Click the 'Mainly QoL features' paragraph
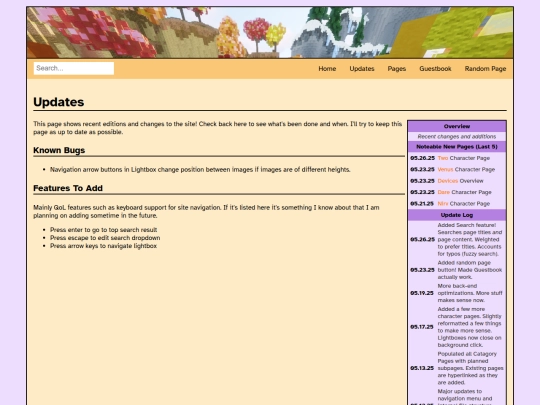 click(206, 211)
